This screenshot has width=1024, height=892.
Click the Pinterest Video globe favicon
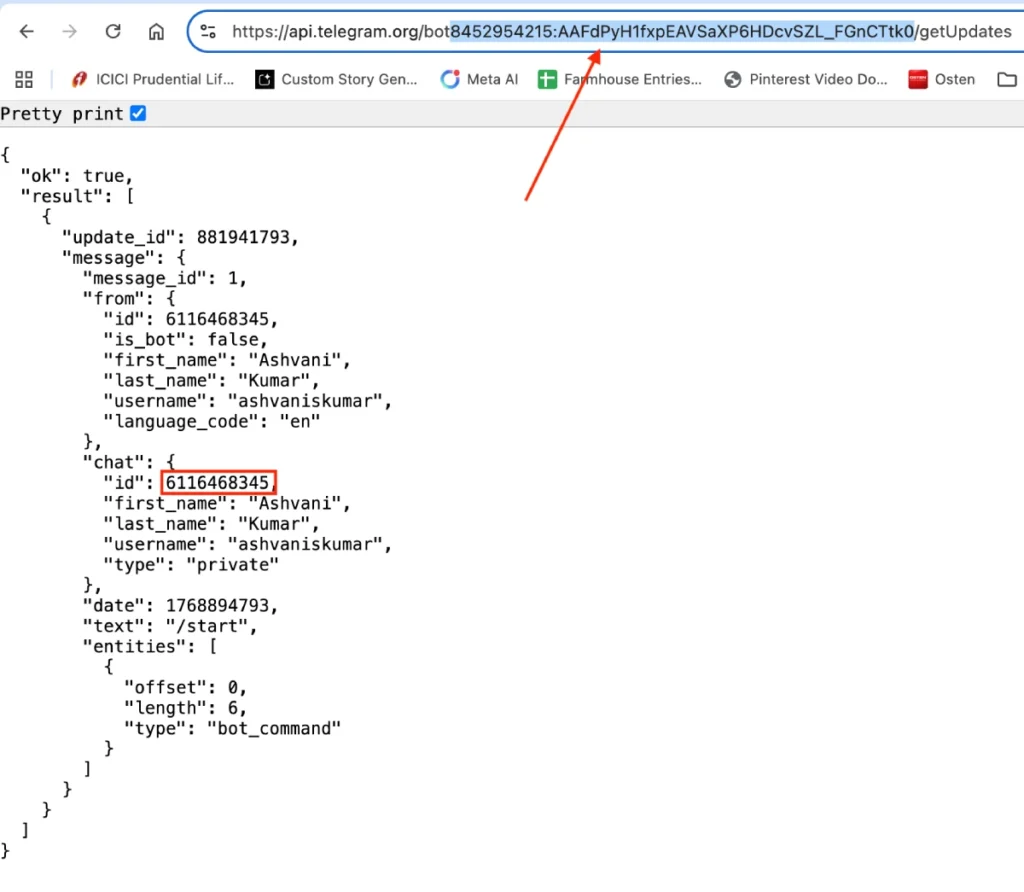(733, 80)
